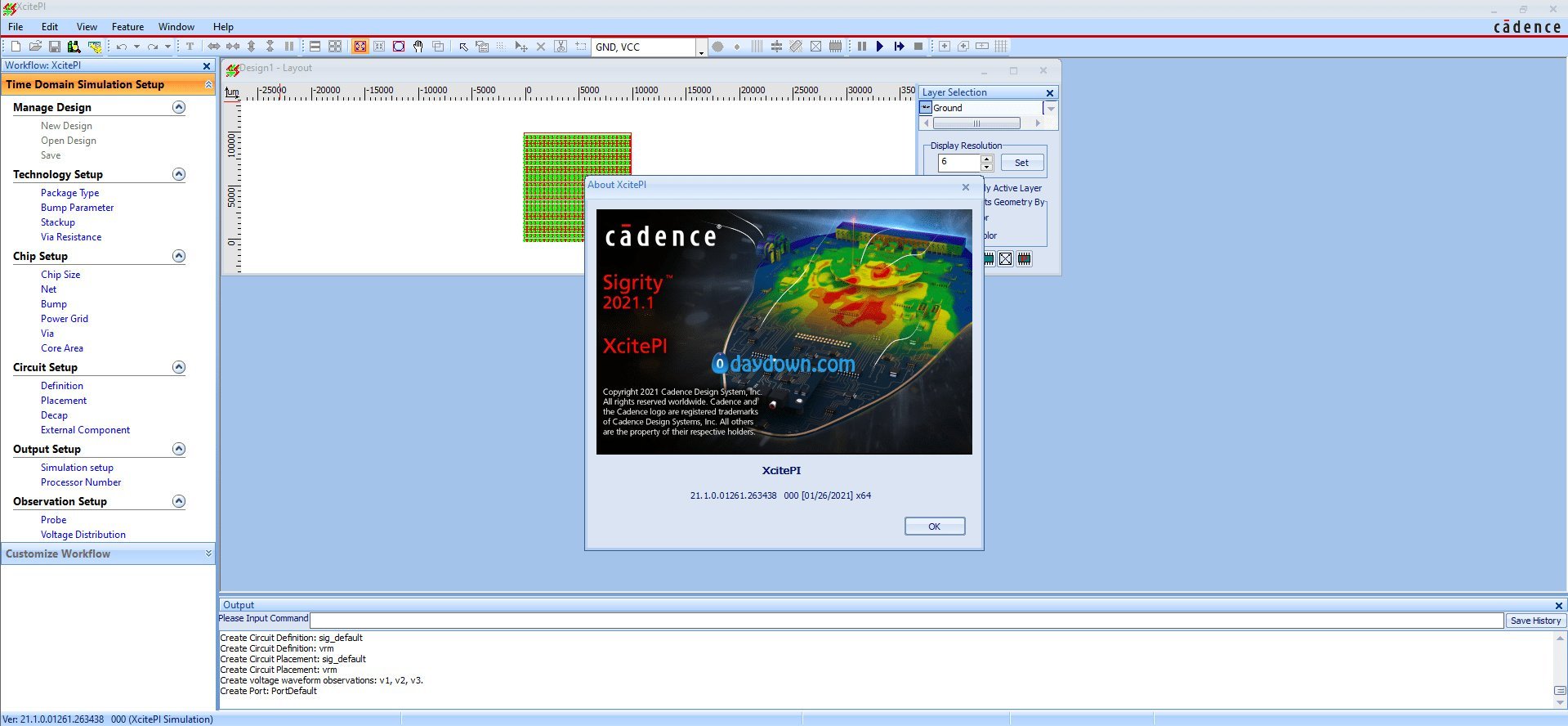This screenshot has width=1568, height=726.
Task: Open the File menu
Action: (16, 27)
